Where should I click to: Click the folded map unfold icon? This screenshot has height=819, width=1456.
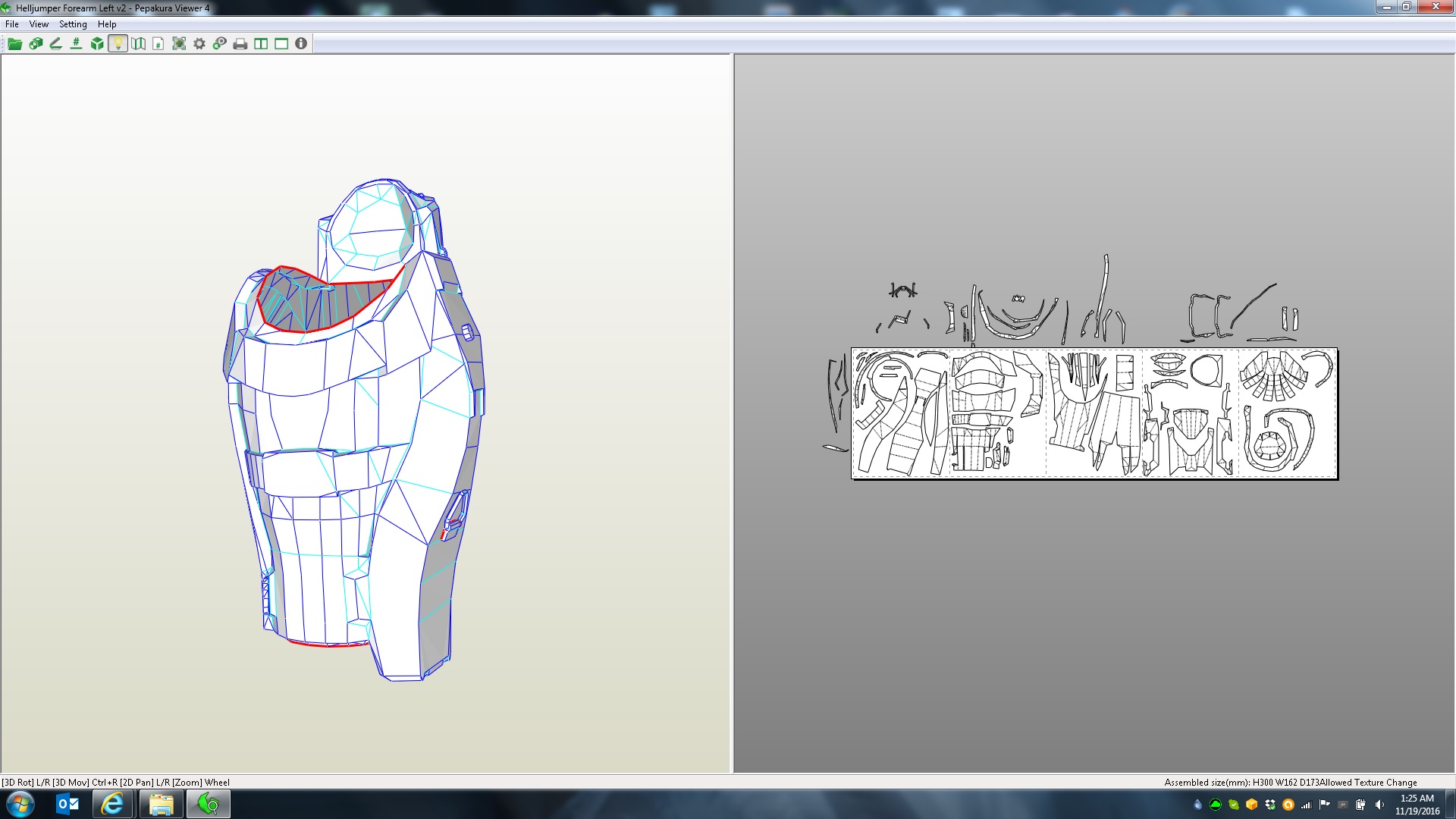click(138, 44)
